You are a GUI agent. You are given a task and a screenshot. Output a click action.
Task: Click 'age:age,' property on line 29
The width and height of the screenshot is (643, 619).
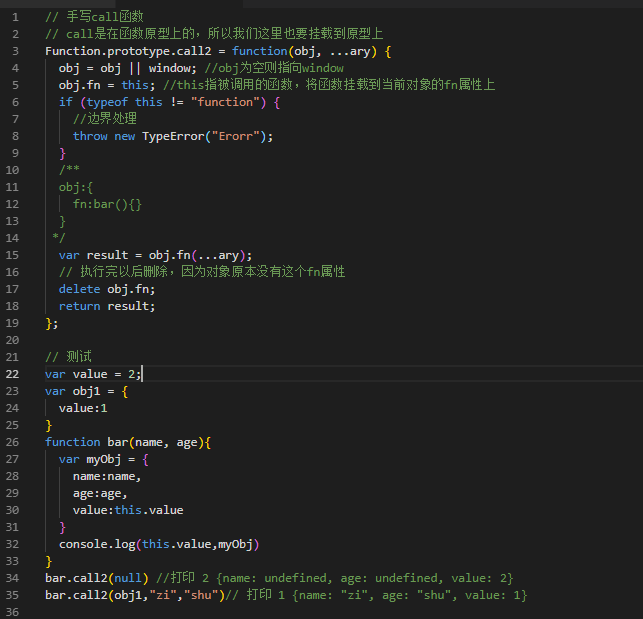tap(100, 493)
